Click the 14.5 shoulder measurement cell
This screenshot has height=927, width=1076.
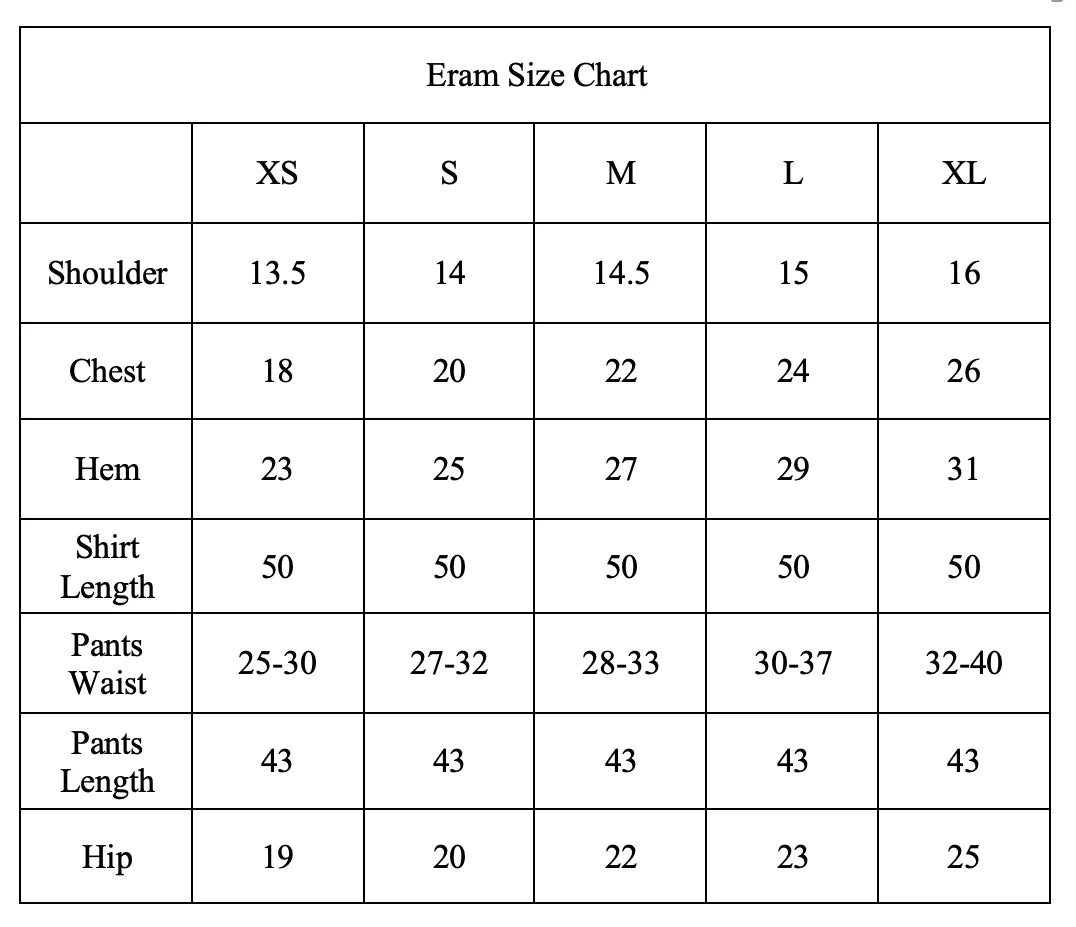point(620,273)
